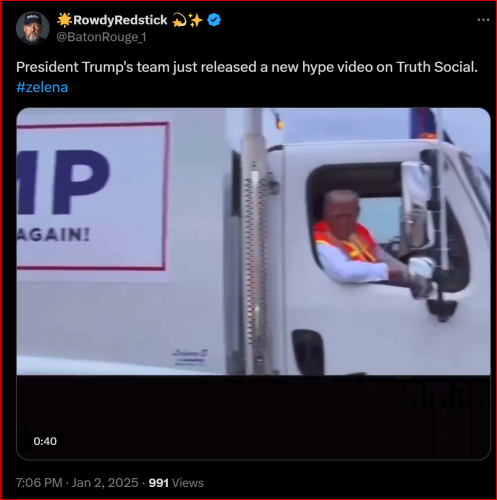This screenshot has height=500, width=497.
Task: Click the 991 Views count
Action: [176, 483]
